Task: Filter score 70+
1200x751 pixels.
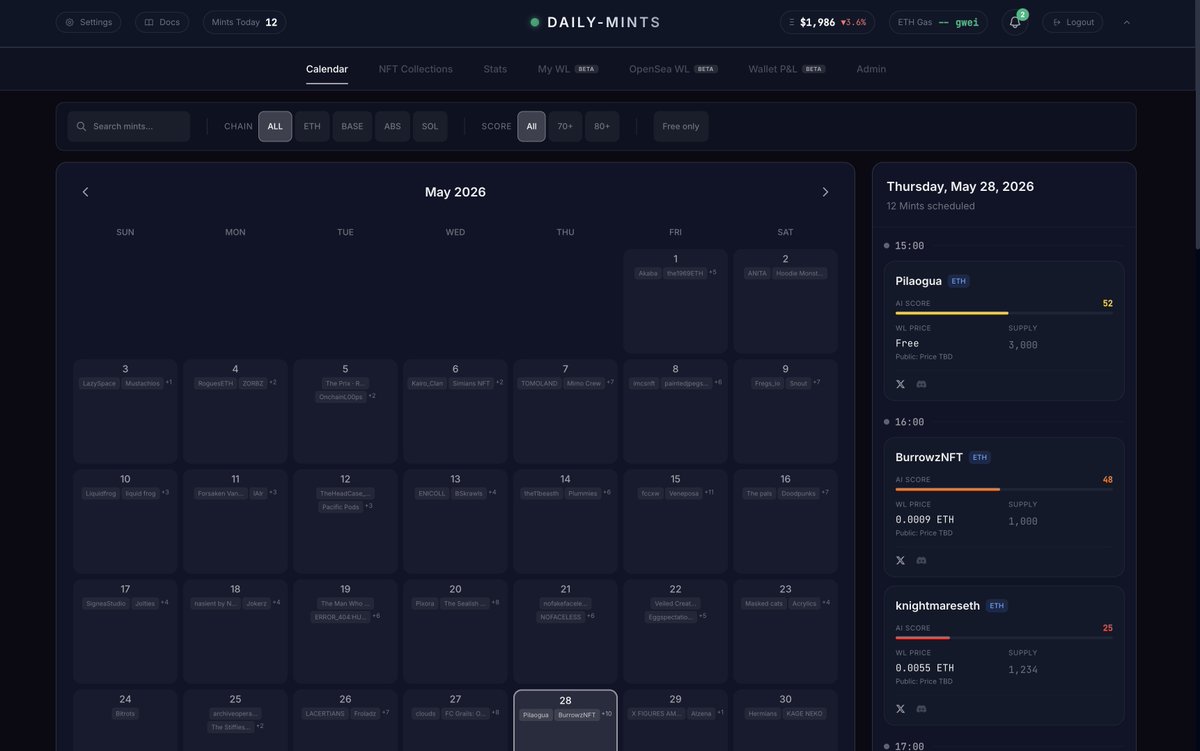Action: coord(565,126)
